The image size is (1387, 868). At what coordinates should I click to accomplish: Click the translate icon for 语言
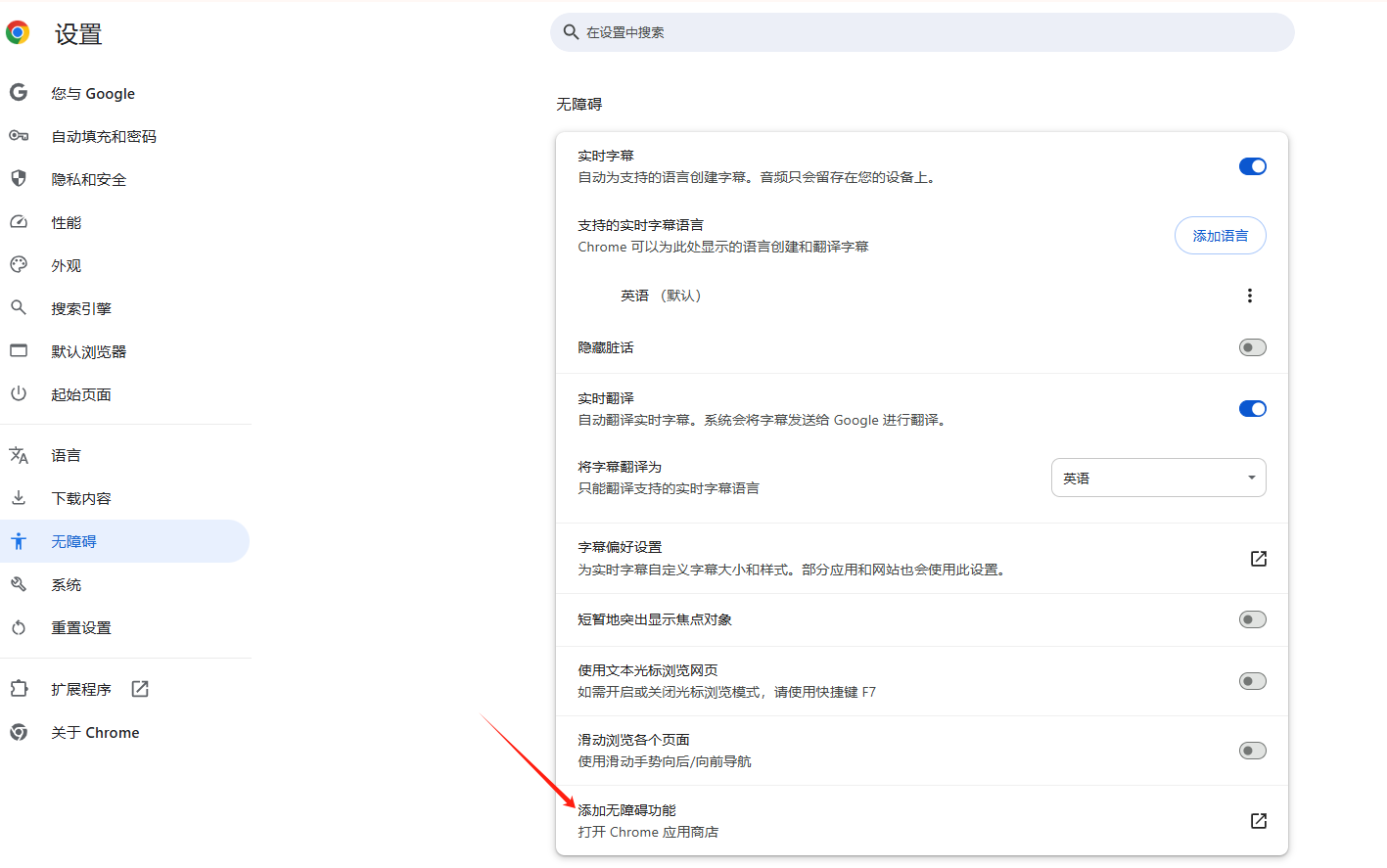19,455
